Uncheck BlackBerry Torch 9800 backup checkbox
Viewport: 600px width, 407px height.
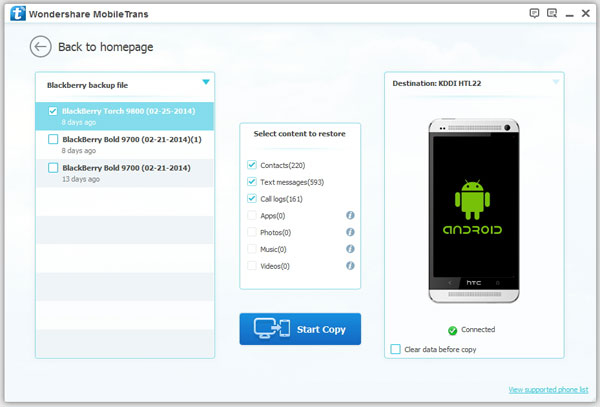pos(53,111)
